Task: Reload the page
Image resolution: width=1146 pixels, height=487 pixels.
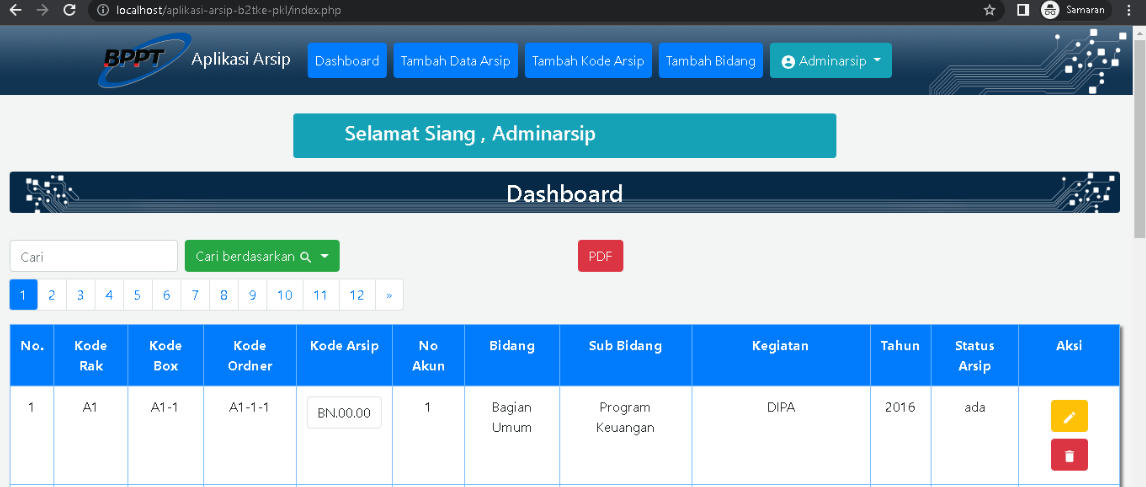Action: [69, 10]
